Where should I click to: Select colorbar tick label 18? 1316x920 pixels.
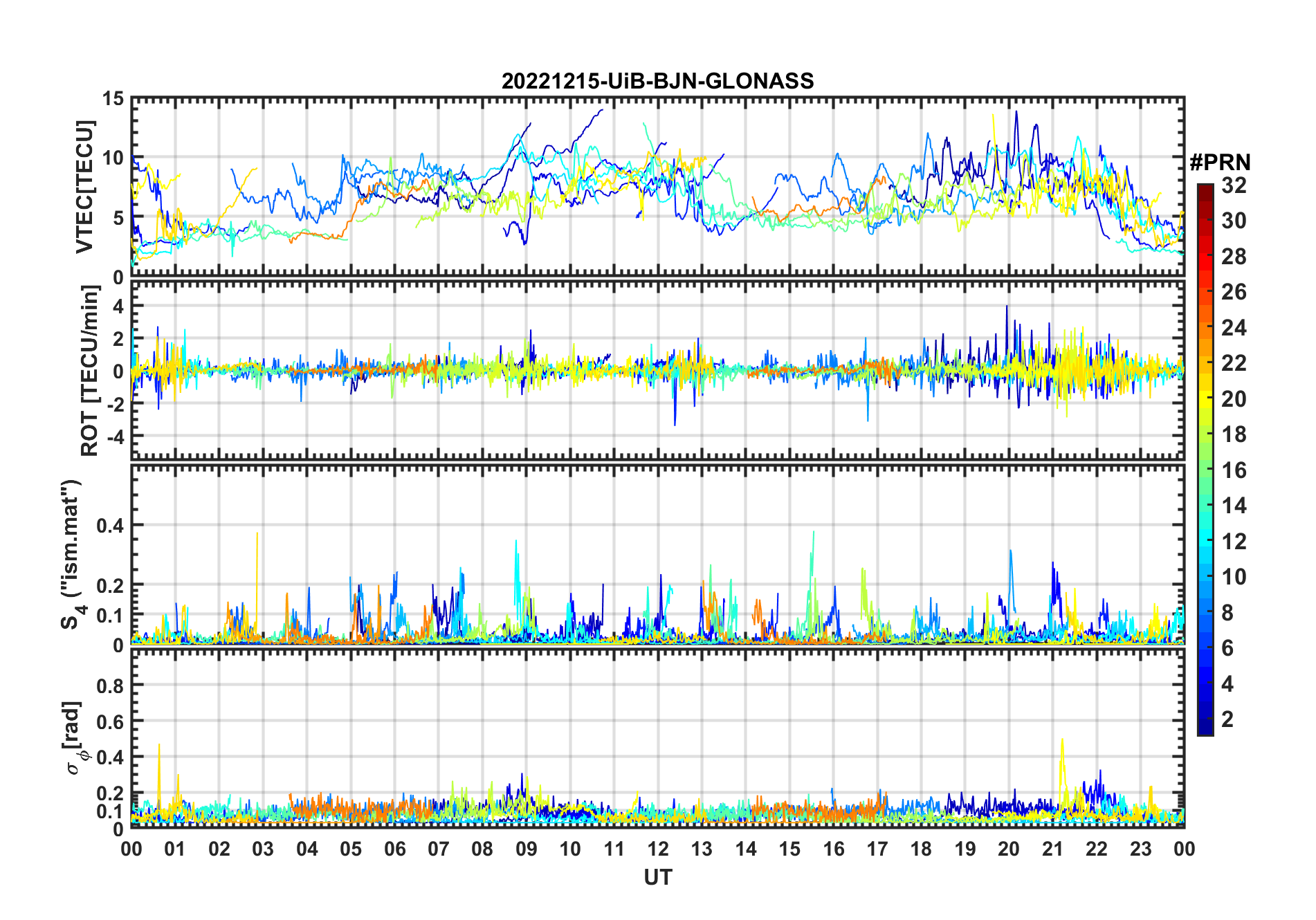[x=1234, y=434]
